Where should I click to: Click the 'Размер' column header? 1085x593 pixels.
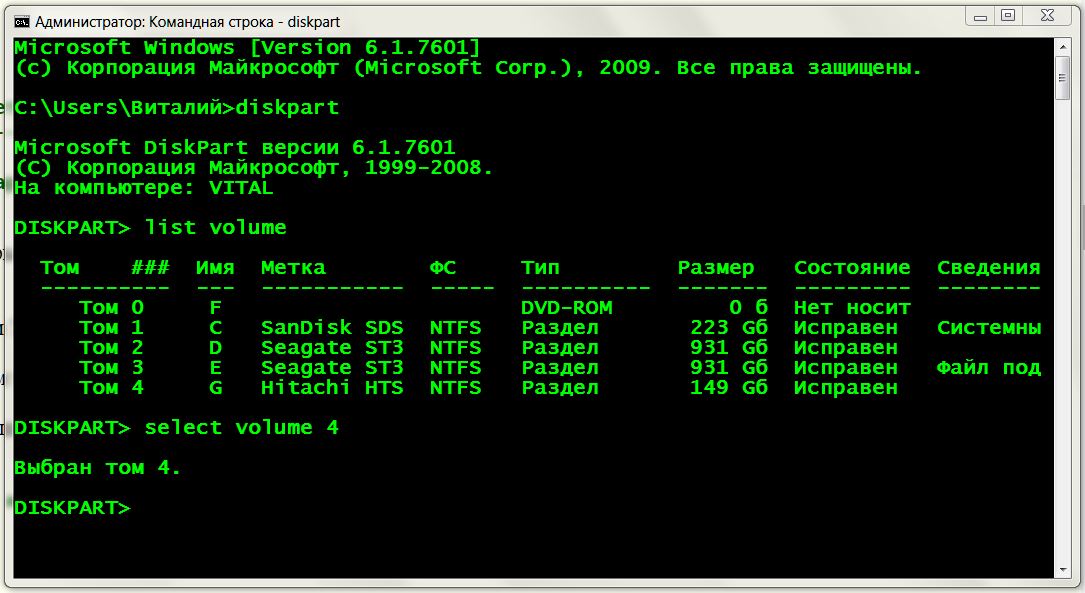[x=715, y=268]
